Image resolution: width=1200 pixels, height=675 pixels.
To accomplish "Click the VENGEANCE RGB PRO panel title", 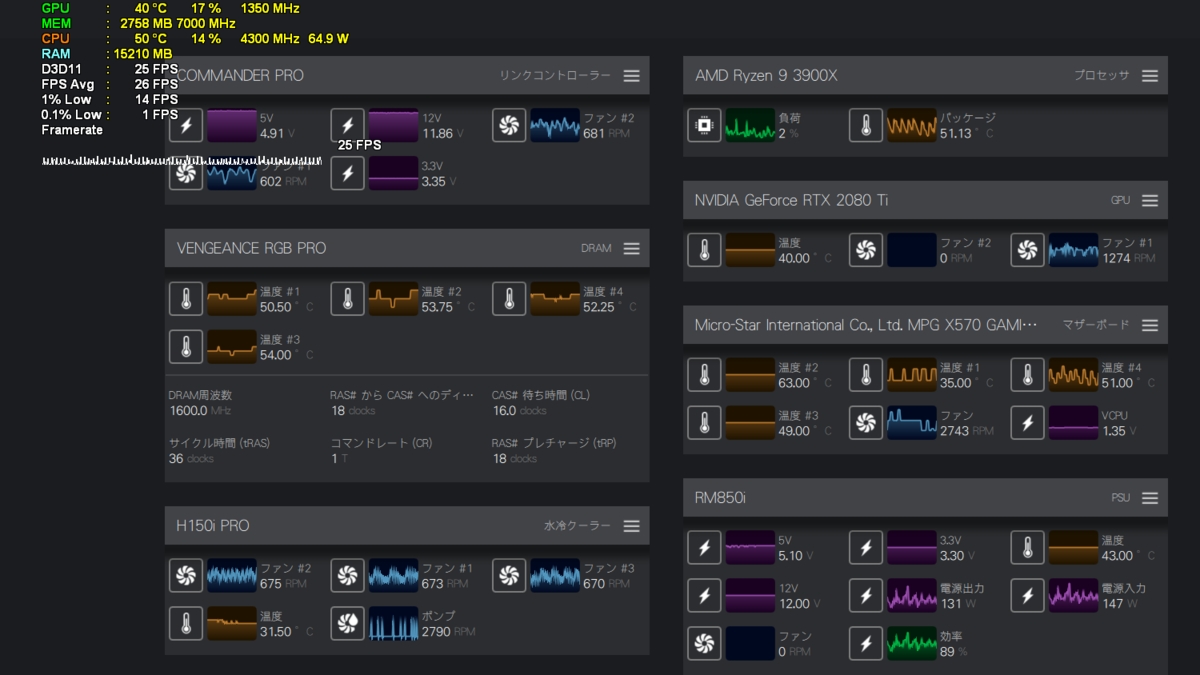I will pyautogui.click(x=251, y=248).
